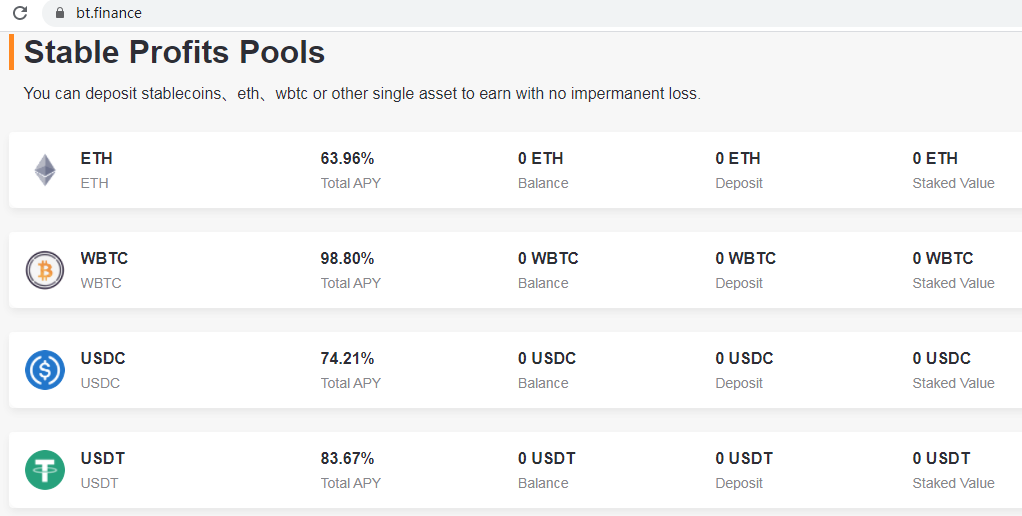The width and height of the screenshot is (1022, 516).
Task: Reload the page with refresh icon
Action: [x=20, y=13]
